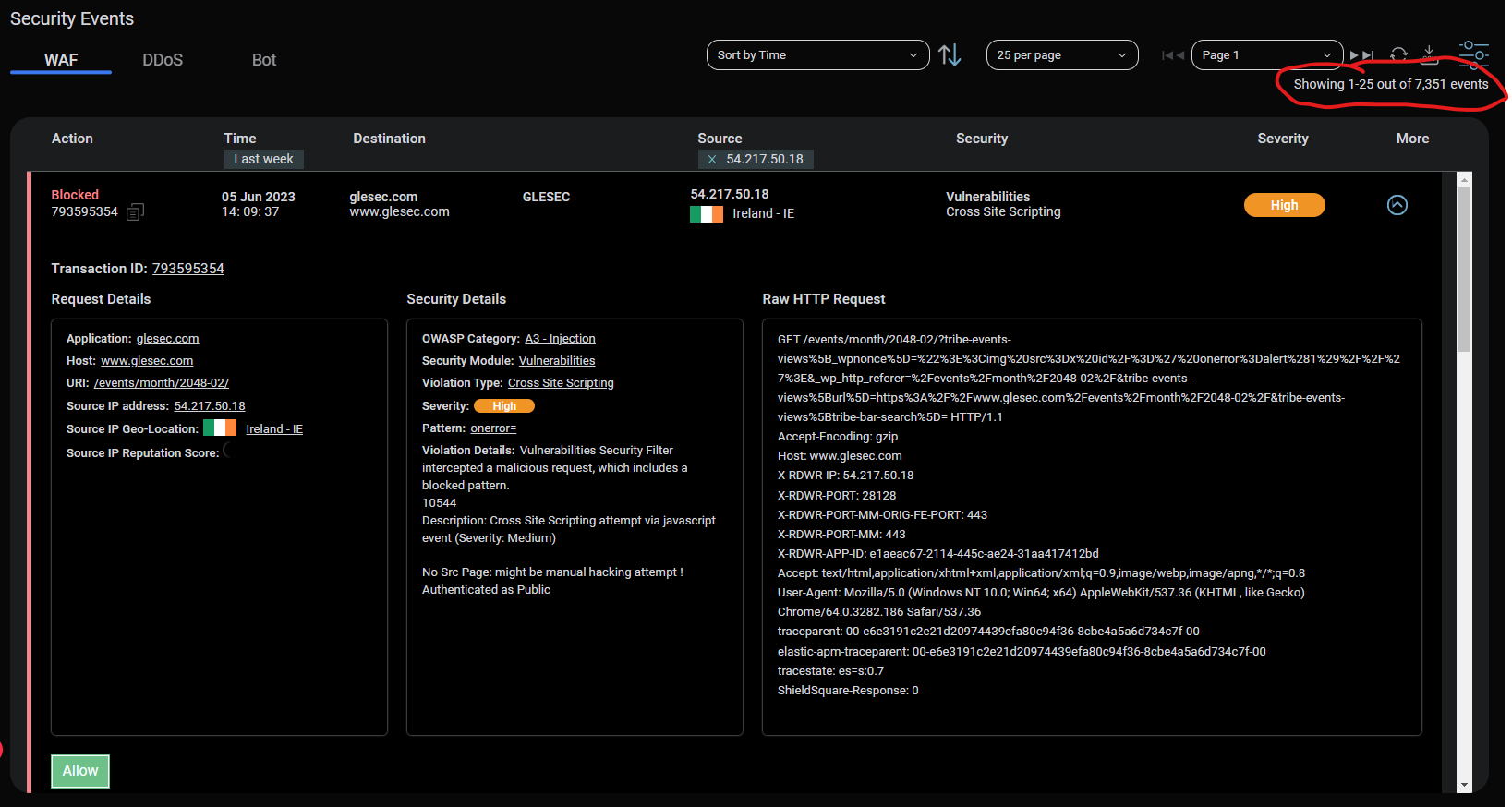Click the Security column header
This screenshot has width=1512, height=807.
click(982, 139)
